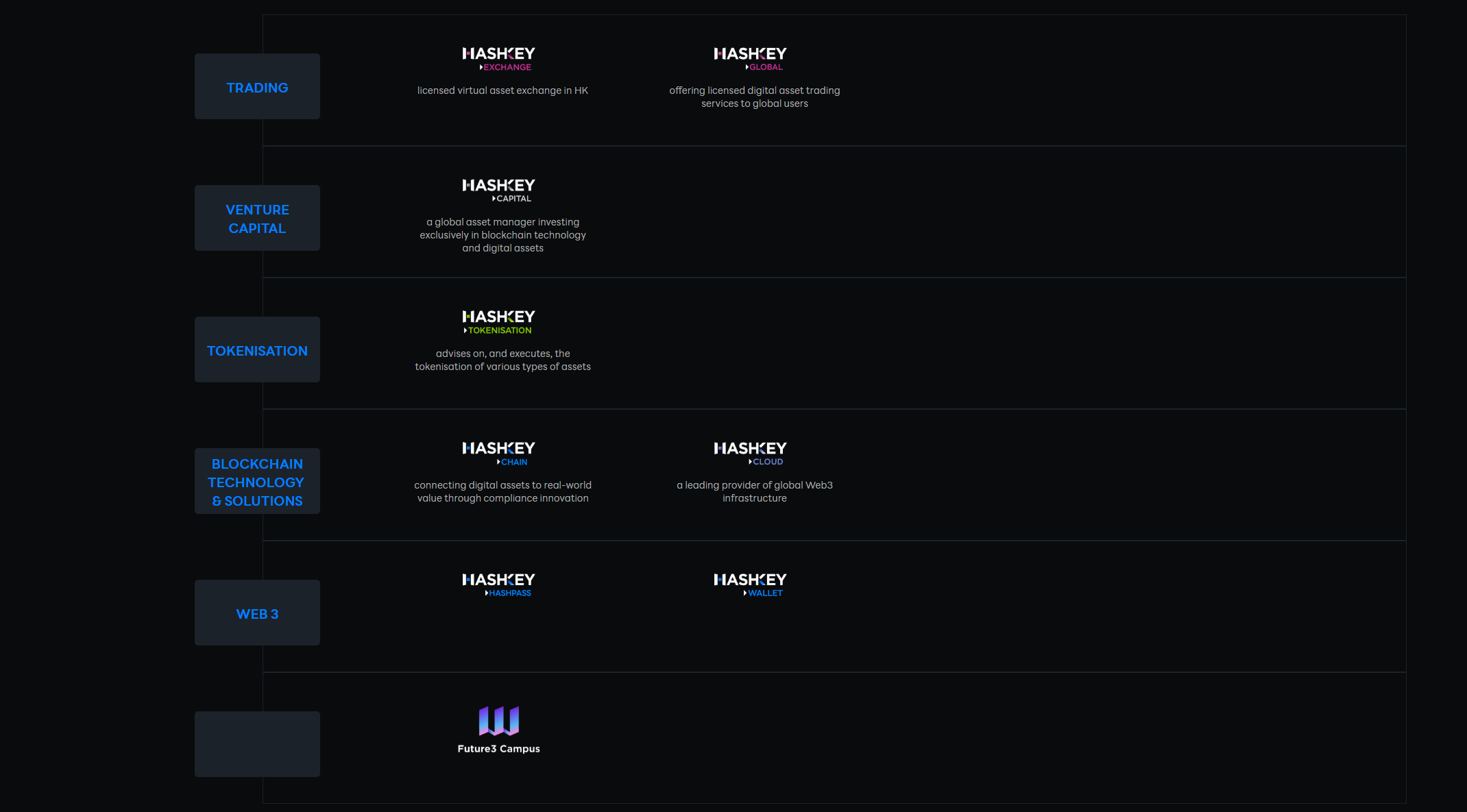Click the Future3 Campus logo icon
This screenshot has height=812, width=1467.
coord(498,721)
